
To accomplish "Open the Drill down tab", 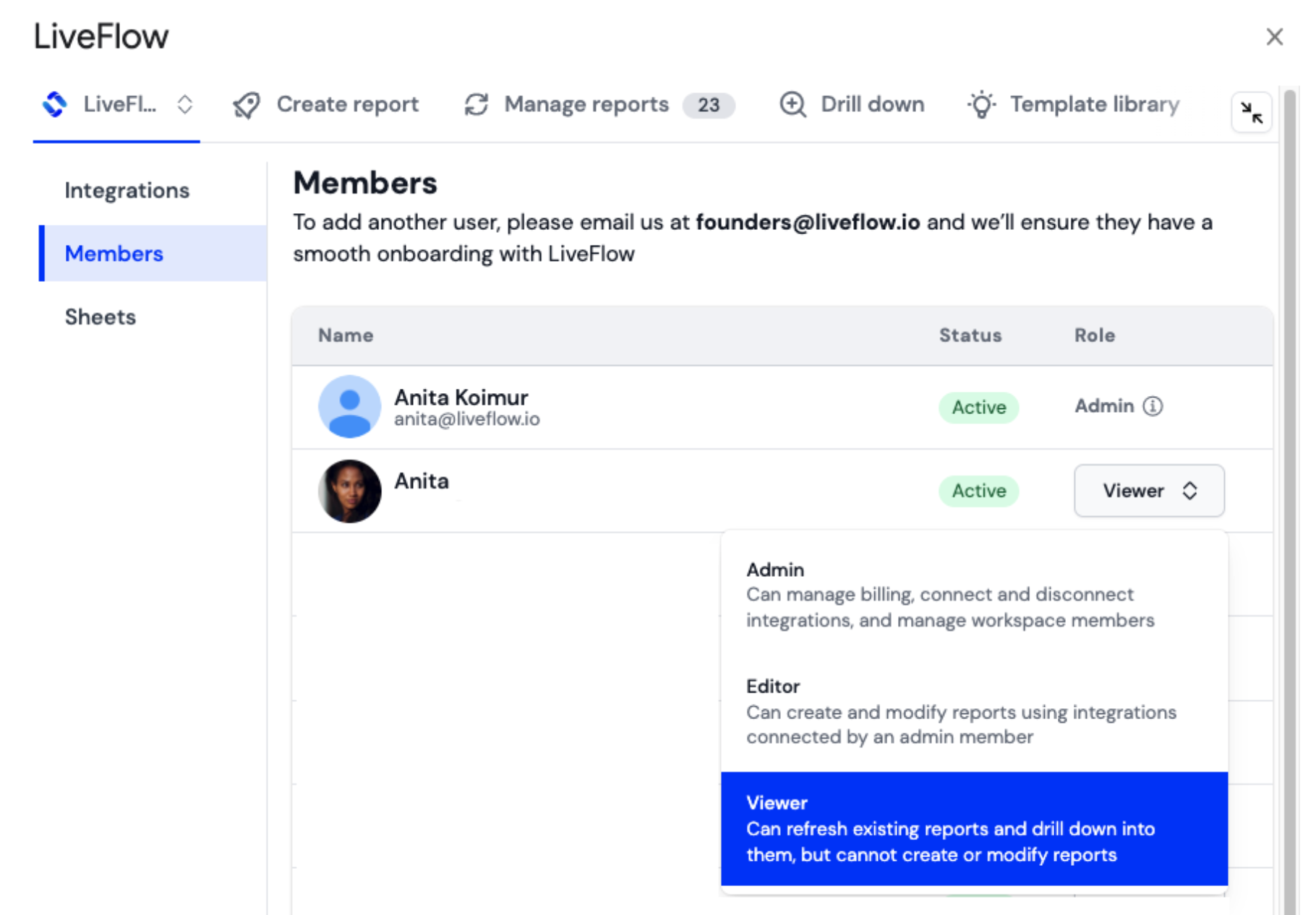I will pos(852,105).
